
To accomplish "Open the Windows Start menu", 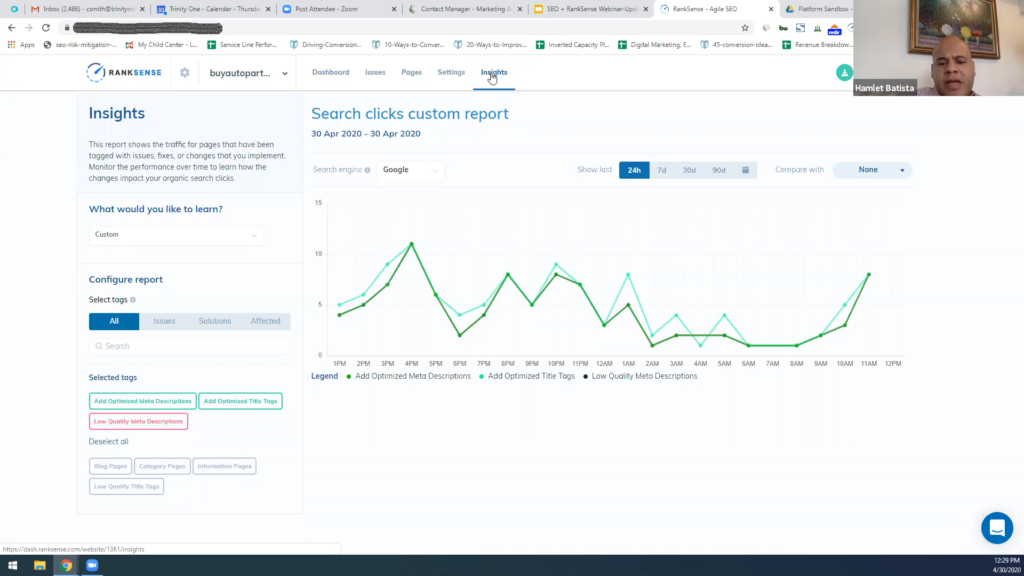I will point(12,566).
